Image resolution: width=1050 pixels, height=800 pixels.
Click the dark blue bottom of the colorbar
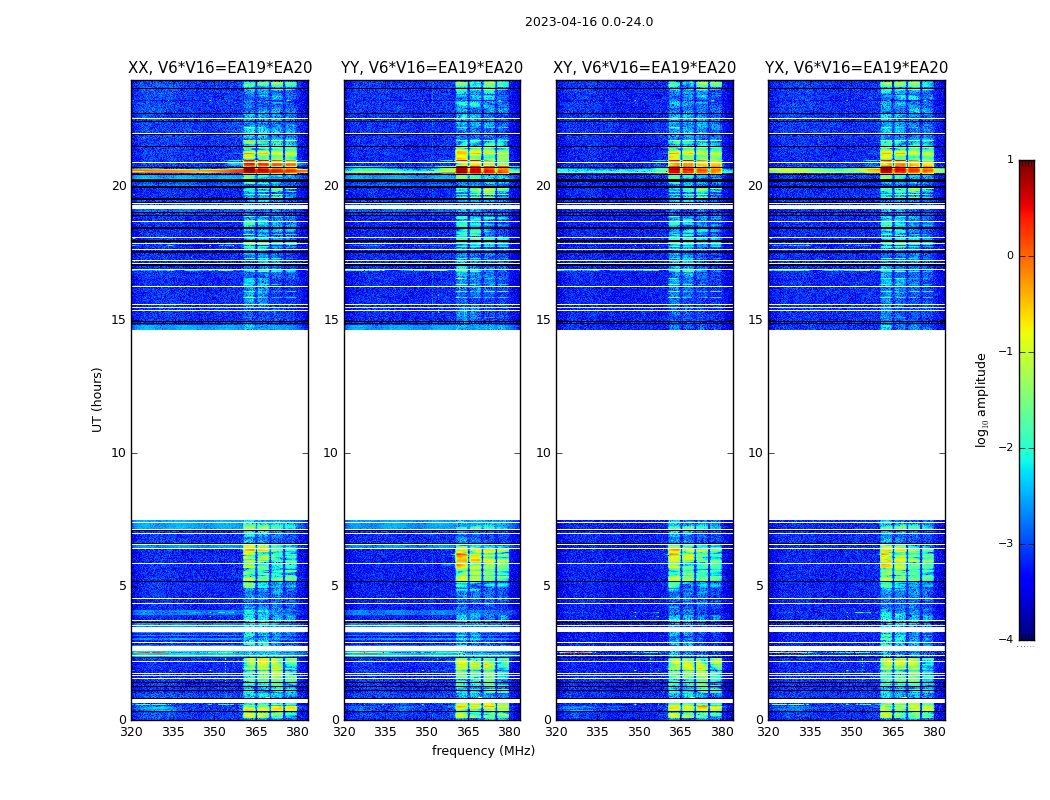point(1026,633)
